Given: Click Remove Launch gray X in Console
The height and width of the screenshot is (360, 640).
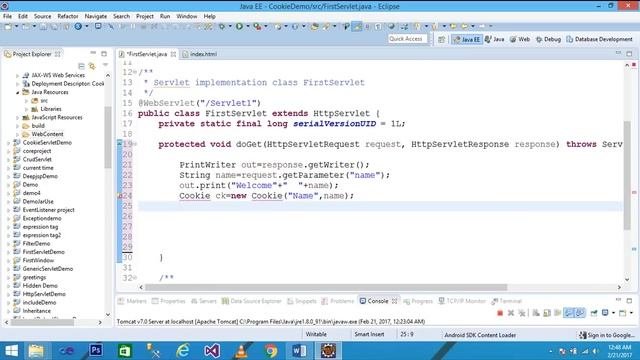Looking at the screenshot, I should [511, 313].
